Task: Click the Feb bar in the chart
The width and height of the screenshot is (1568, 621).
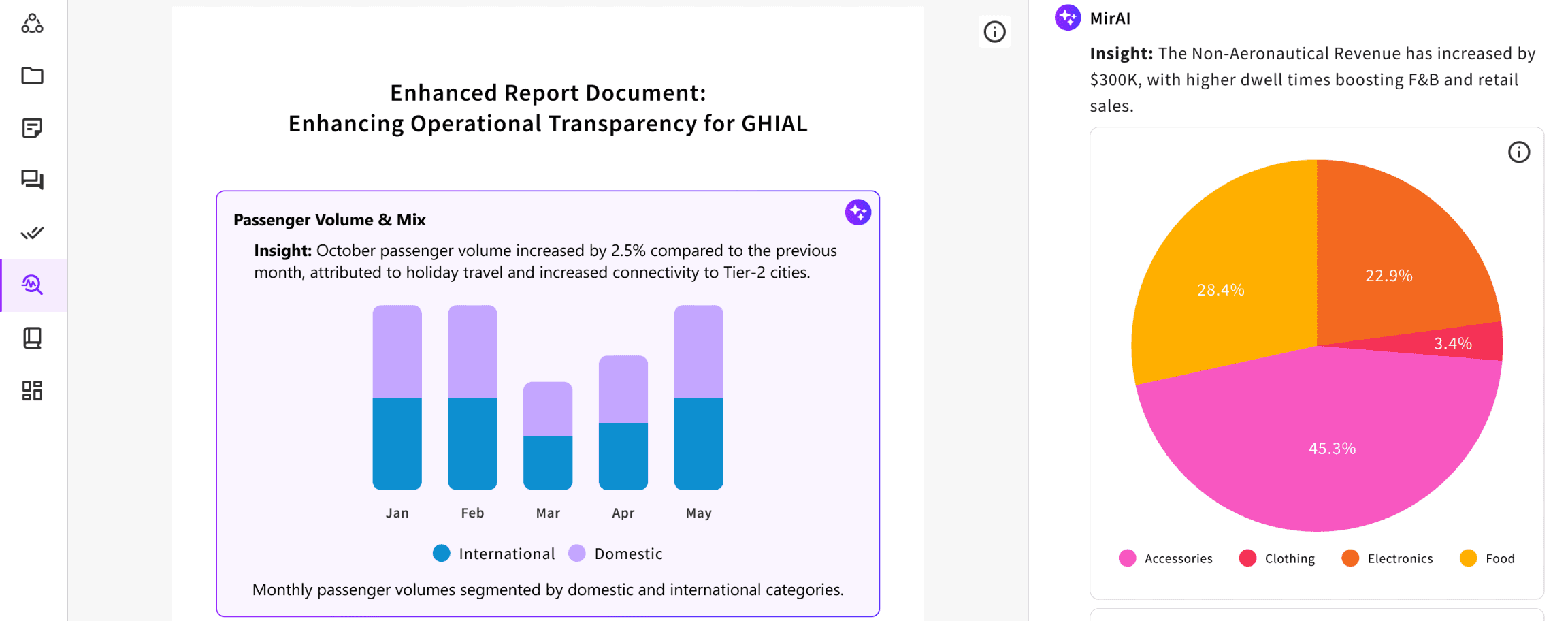Action: point(472,398)
